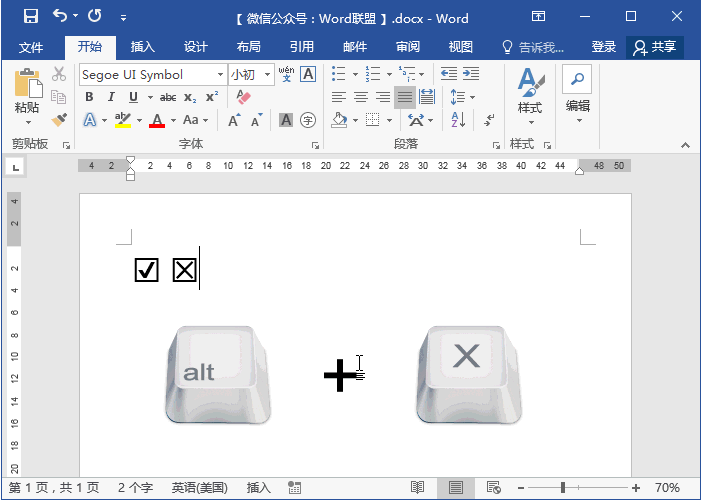The image size is (702, 501).
Task: Open the 编辑 editing menu button
Action: 578,96
